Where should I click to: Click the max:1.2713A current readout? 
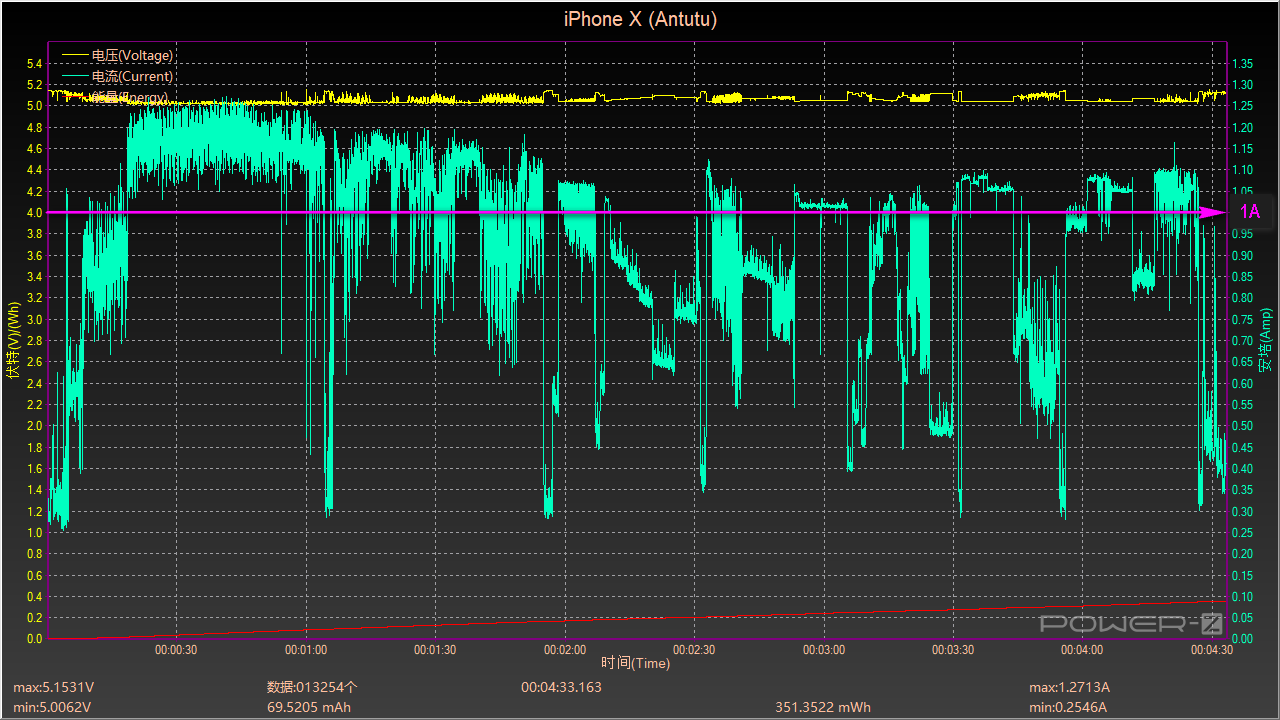click(x=1069, y=687)
